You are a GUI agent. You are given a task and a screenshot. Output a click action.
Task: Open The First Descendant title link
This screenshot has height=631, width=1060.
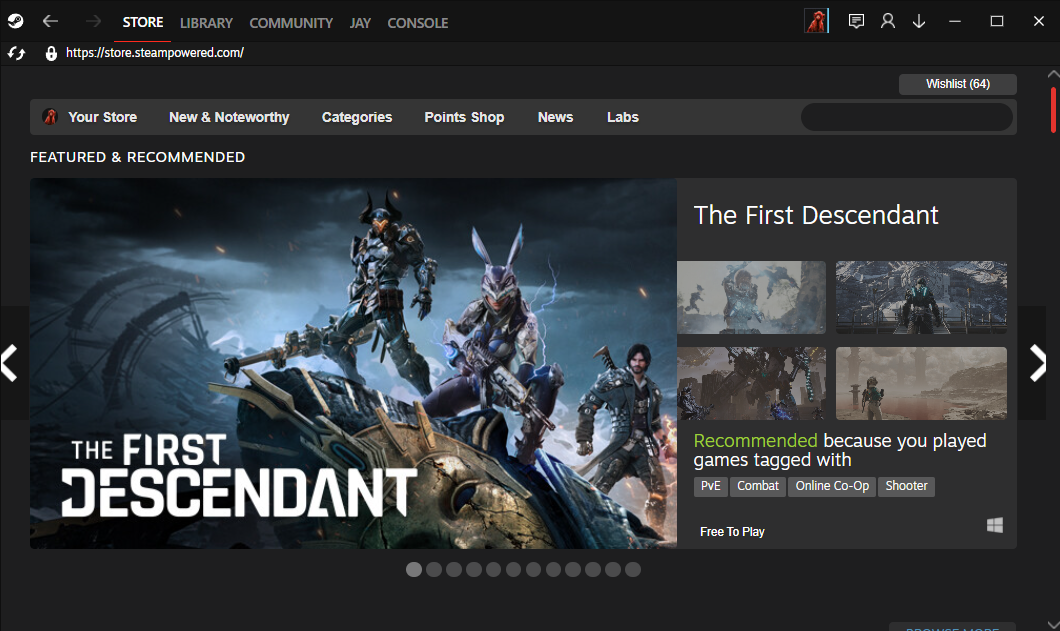click(816, 215)
